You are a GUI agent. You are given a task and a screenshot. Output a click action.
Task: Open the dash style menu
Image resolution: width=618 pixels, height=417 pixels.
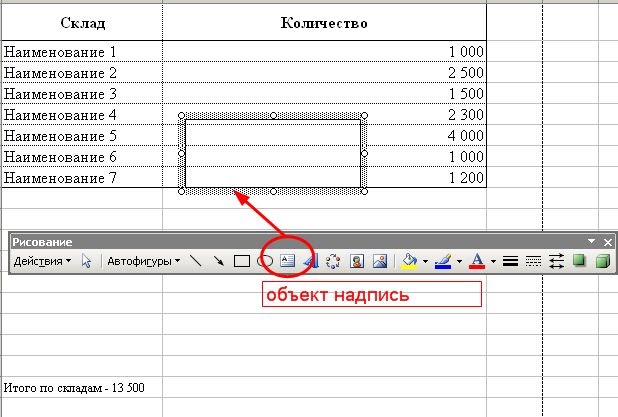click(x=533, y=261)
